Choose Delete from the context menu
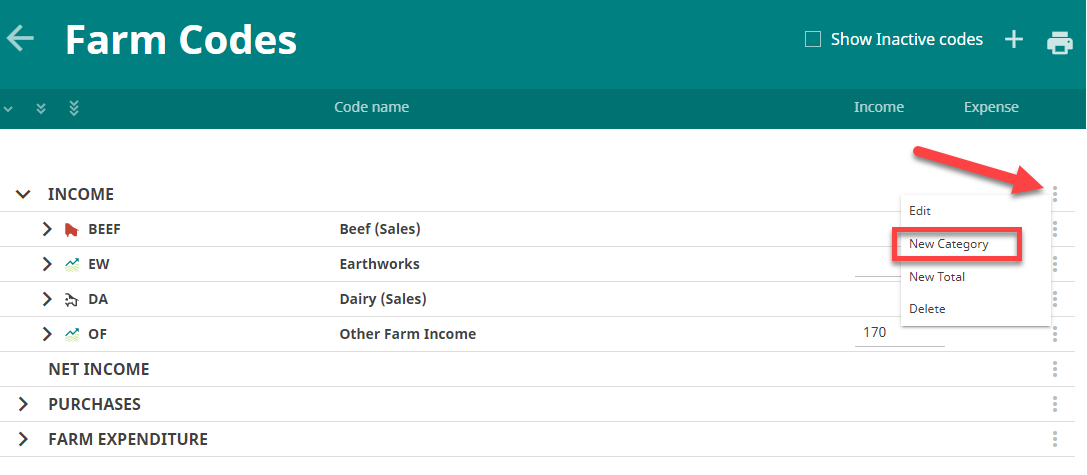 [x=927, y=309]
